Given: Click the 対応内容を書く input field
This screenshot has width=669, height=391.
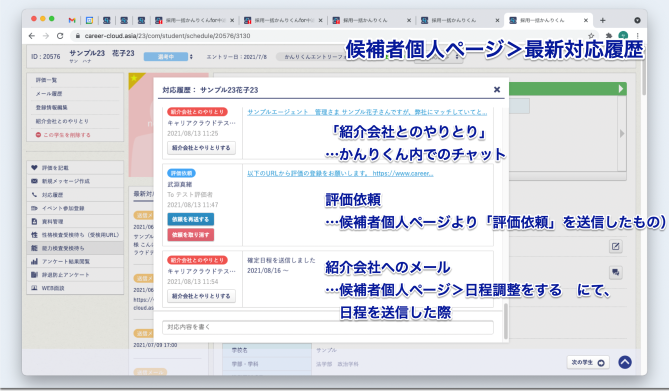Looking at the screenshot, I should (x=328, y=327).
